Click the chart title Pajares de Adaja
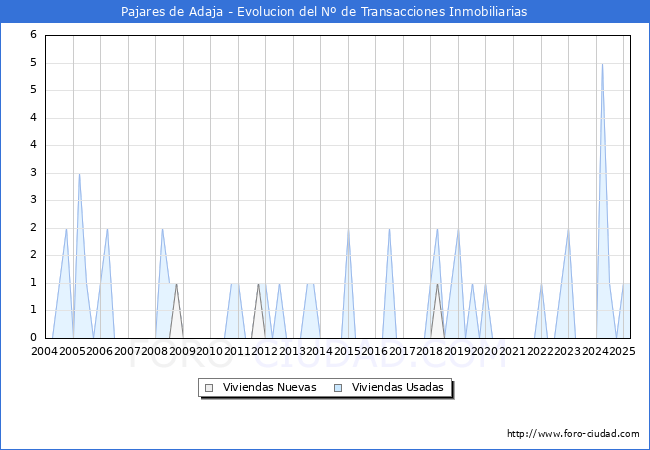Image resolution: width=650 pixels, height=450 pixels. [172, 12]
